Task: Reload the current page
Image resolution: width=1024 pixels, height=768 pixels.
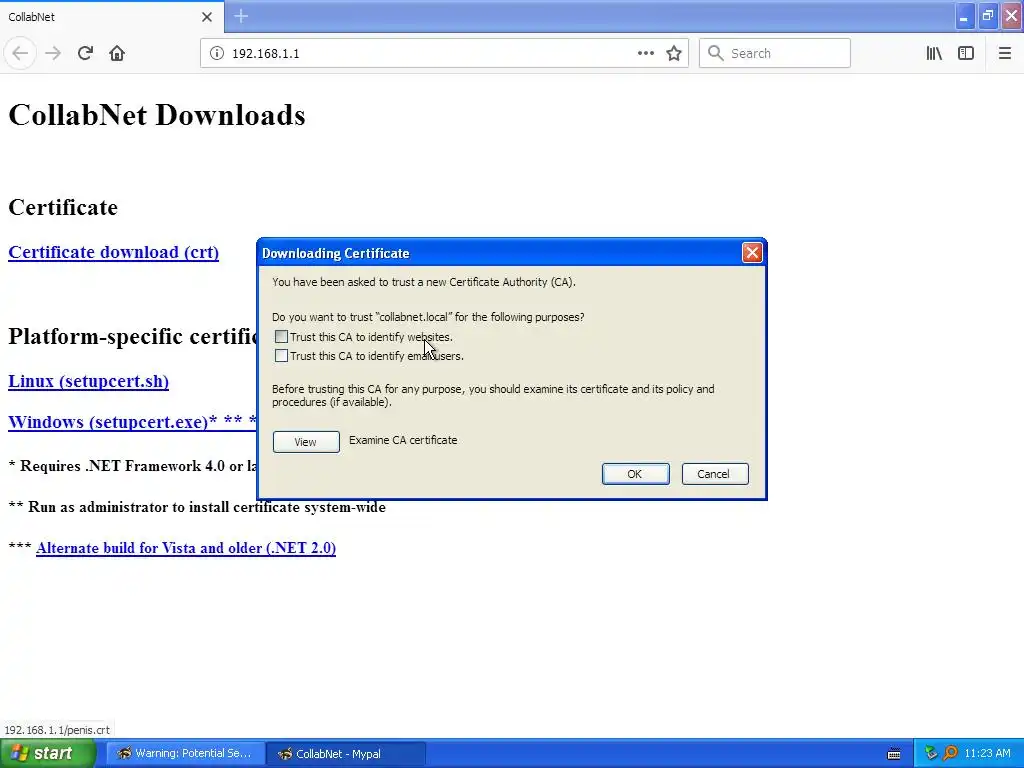Action: 85,53
